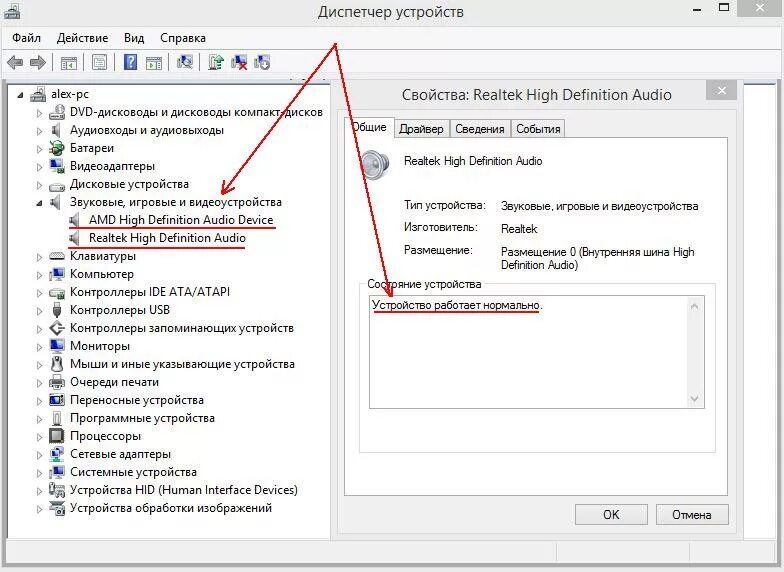Open the Файл menu
The image size is (784, 572).
click(26, 38)
